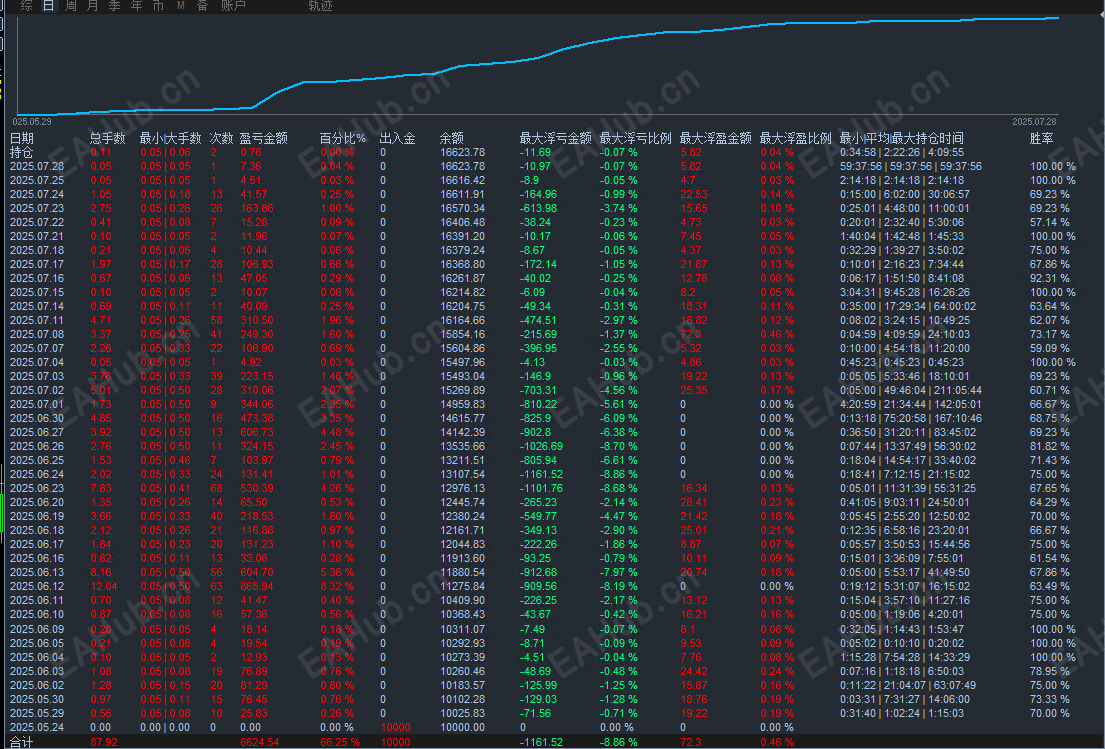Click the 总手数 column header
1105x749 pixels.
click(107, 138)
